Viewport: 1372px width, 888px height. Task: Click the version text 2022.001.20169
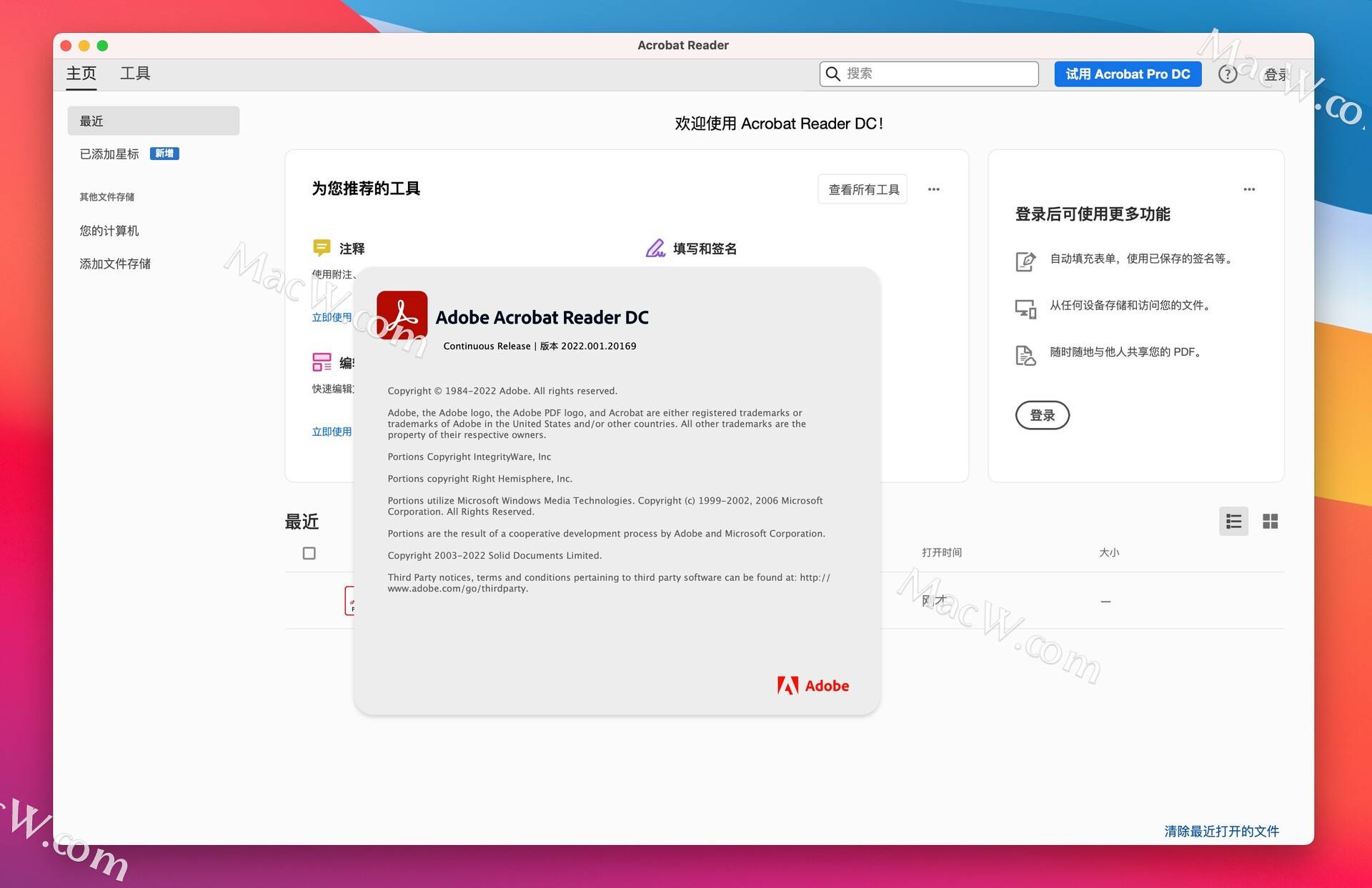tap(598, 346)
